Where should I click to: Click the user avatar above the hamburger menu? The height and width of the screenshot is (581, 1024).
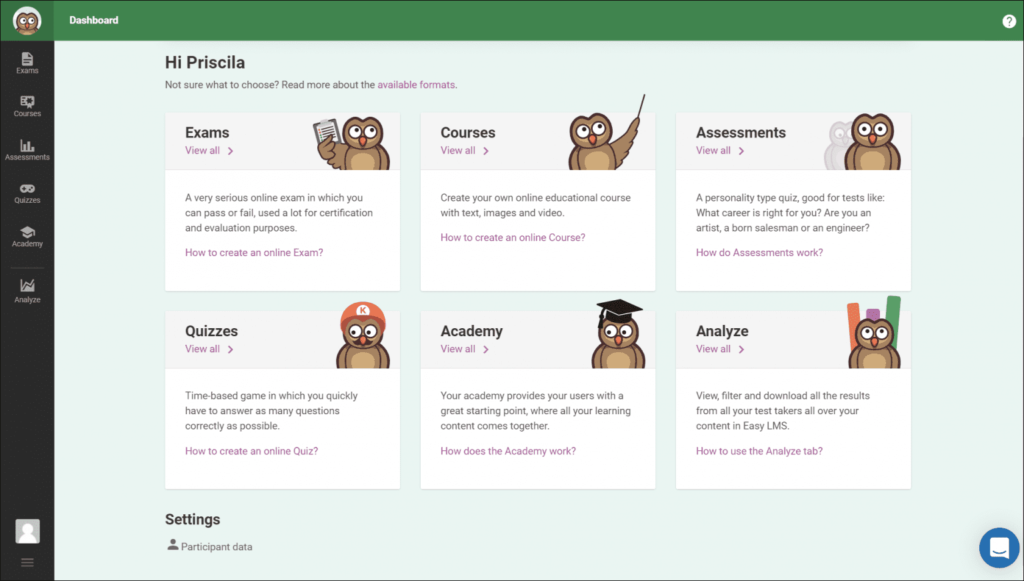27,530
